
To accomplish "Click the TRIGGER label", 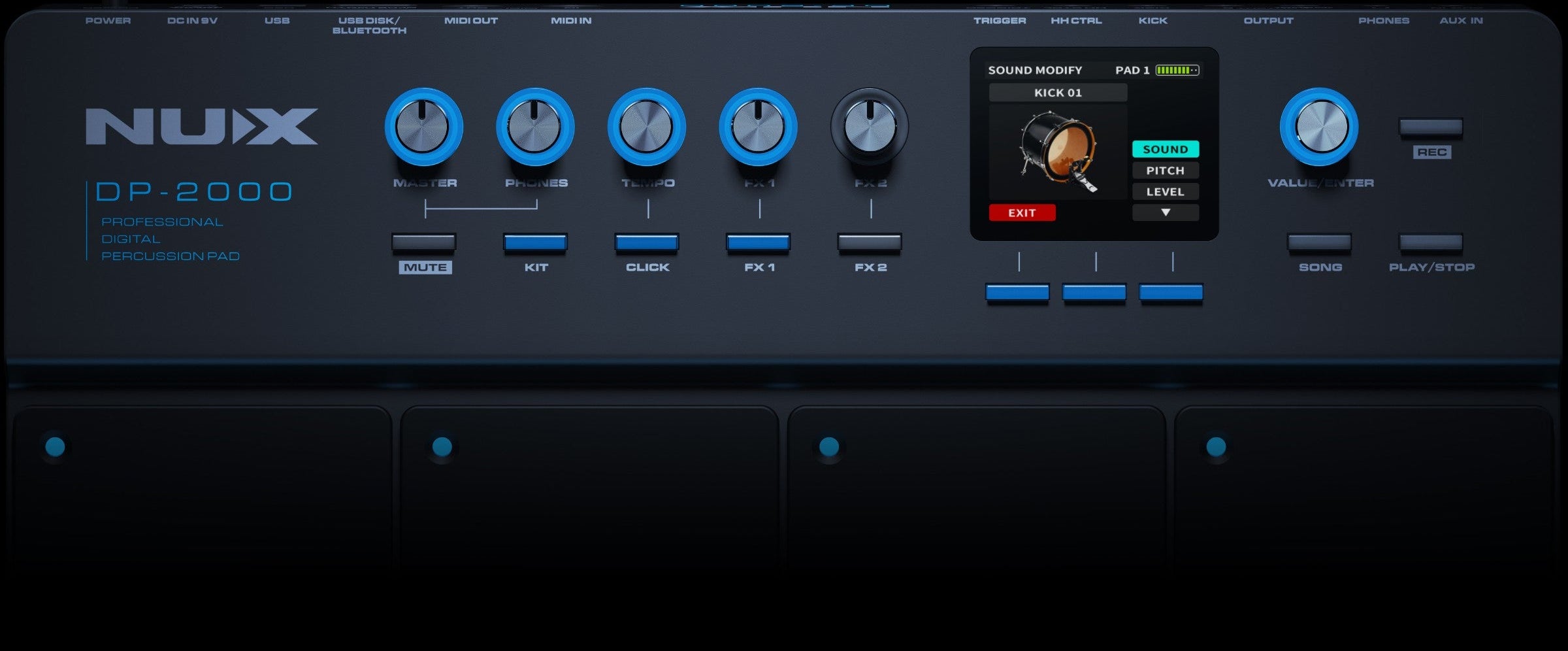I will tap(1000, 21).
